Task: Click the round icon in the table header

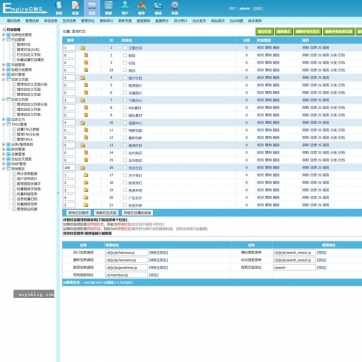Action: (90, 40)
